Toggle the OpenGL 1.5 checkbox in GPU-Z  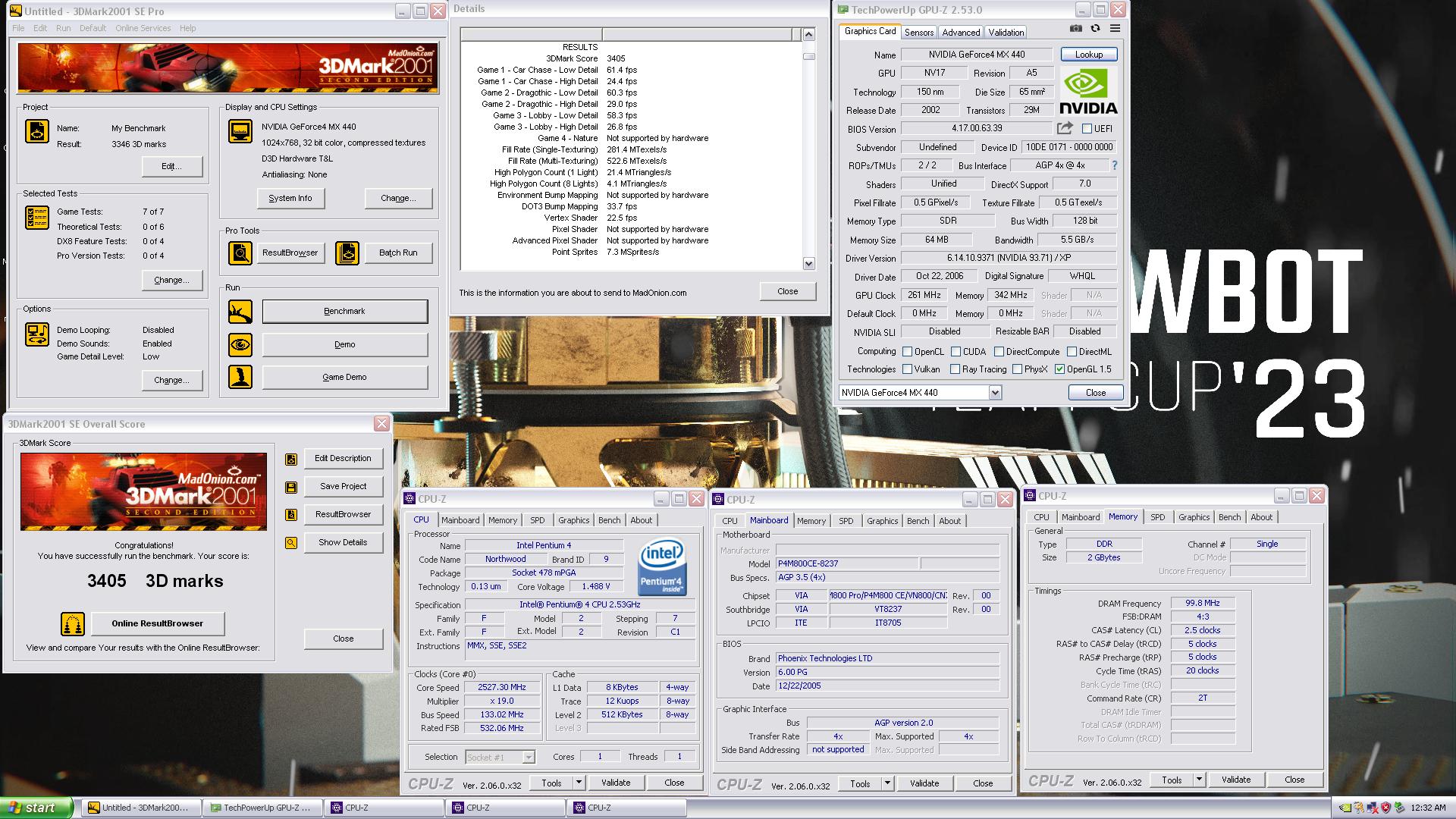1059,369
